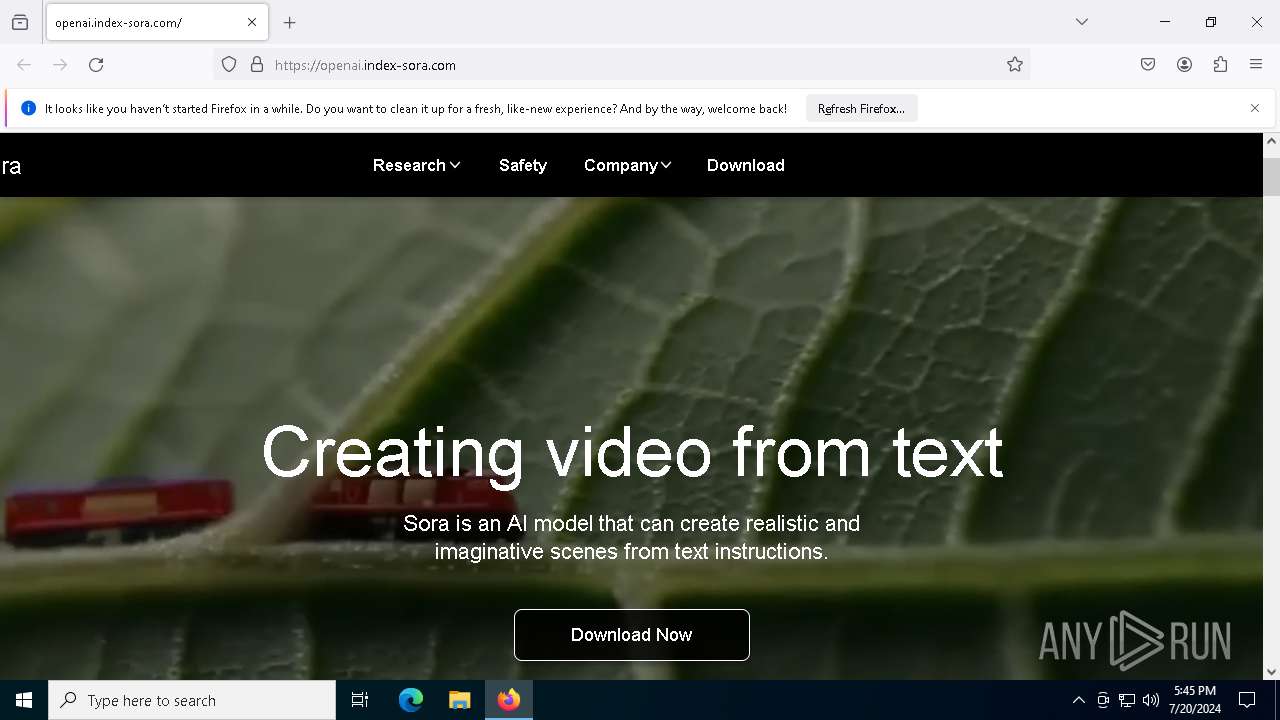Expand the list all tabs chevron
The height and width of the screenshot is (720, 1280).
pos(1082,22)
